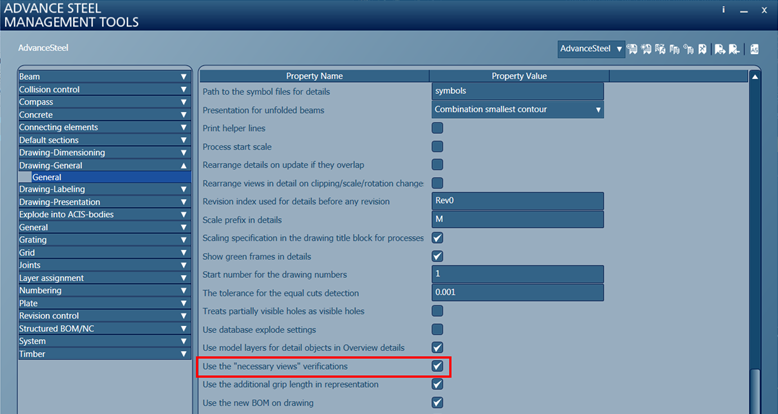Click the copy profile icon with two pages
This screenshot has height=414, width=778.
pos(674,49)
